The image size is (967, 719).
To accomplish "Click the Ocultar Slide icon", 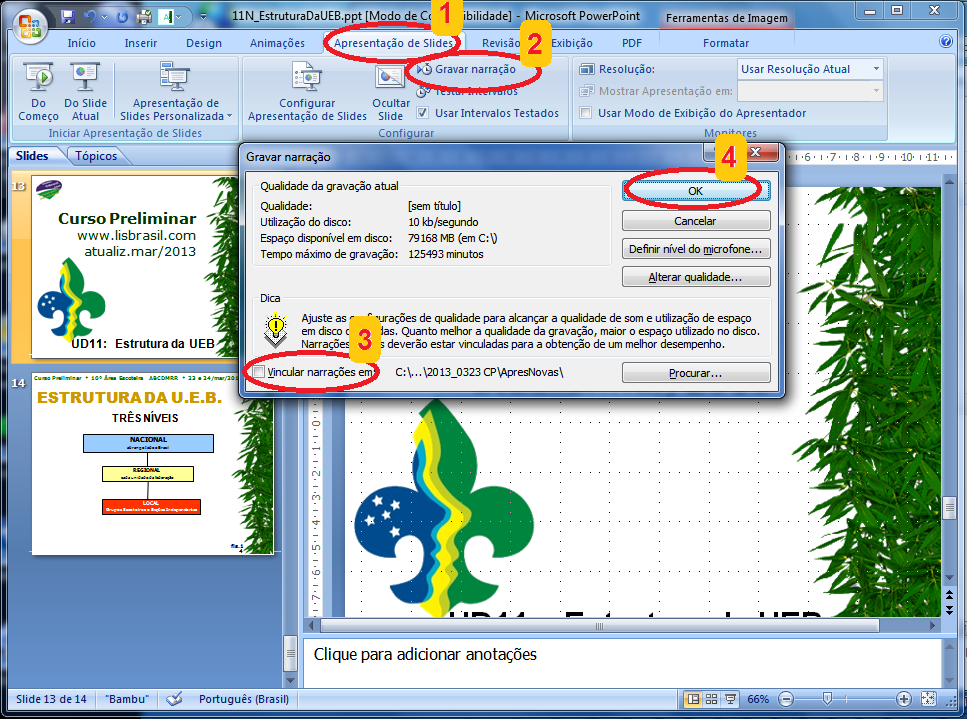I will tap(390, 92).
